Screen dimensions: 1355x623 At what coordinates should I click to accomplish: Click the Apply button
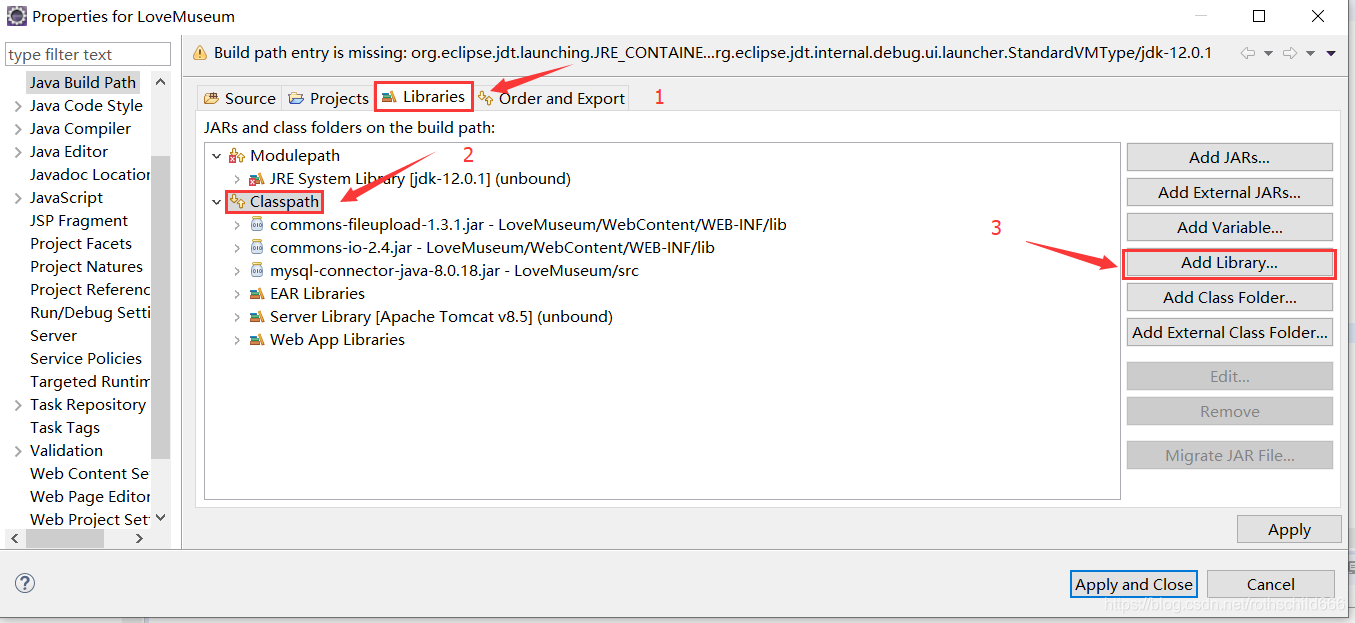tap(1289, 530)
